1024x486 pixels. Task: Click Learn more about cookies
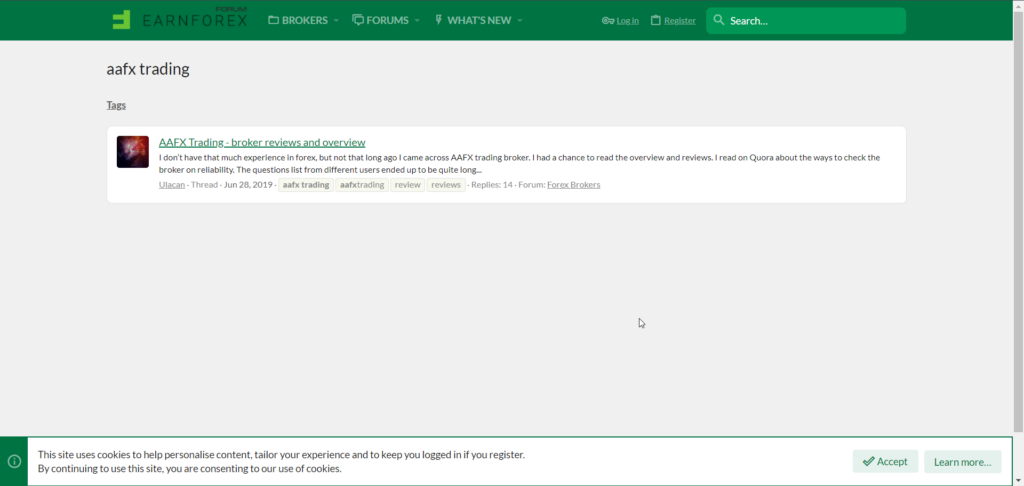[963, 461]
